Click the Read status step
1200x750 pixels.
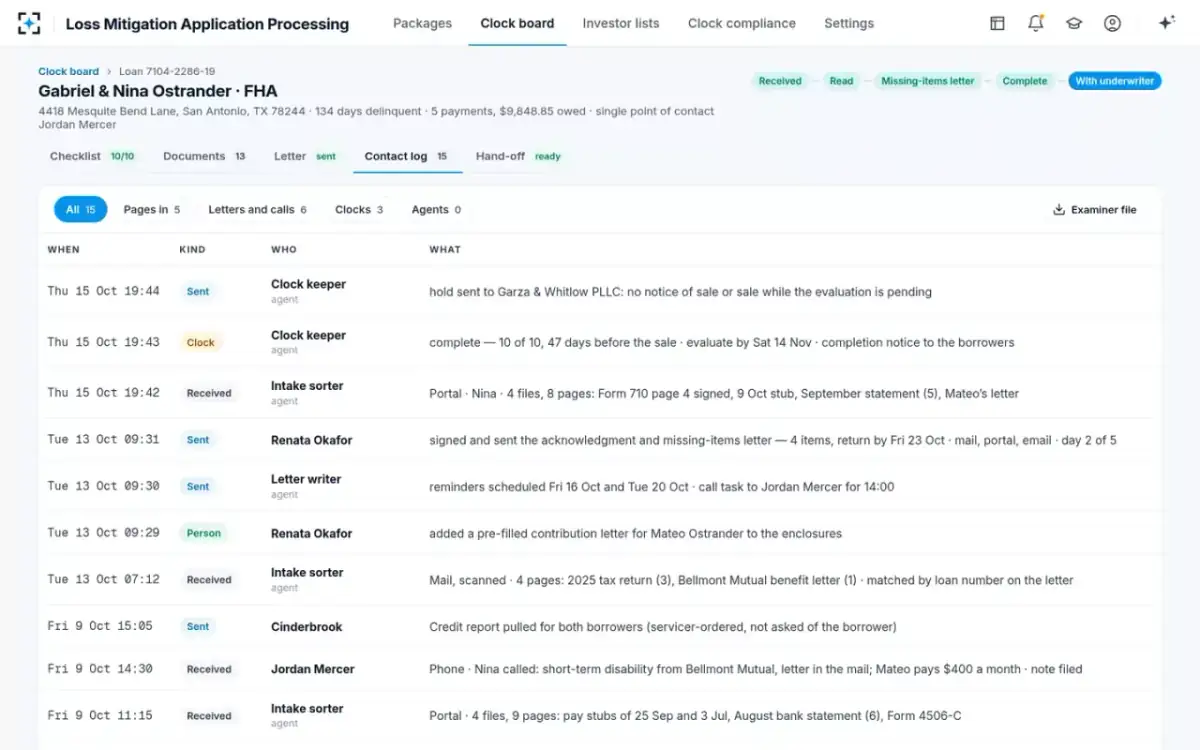(841, 81)
